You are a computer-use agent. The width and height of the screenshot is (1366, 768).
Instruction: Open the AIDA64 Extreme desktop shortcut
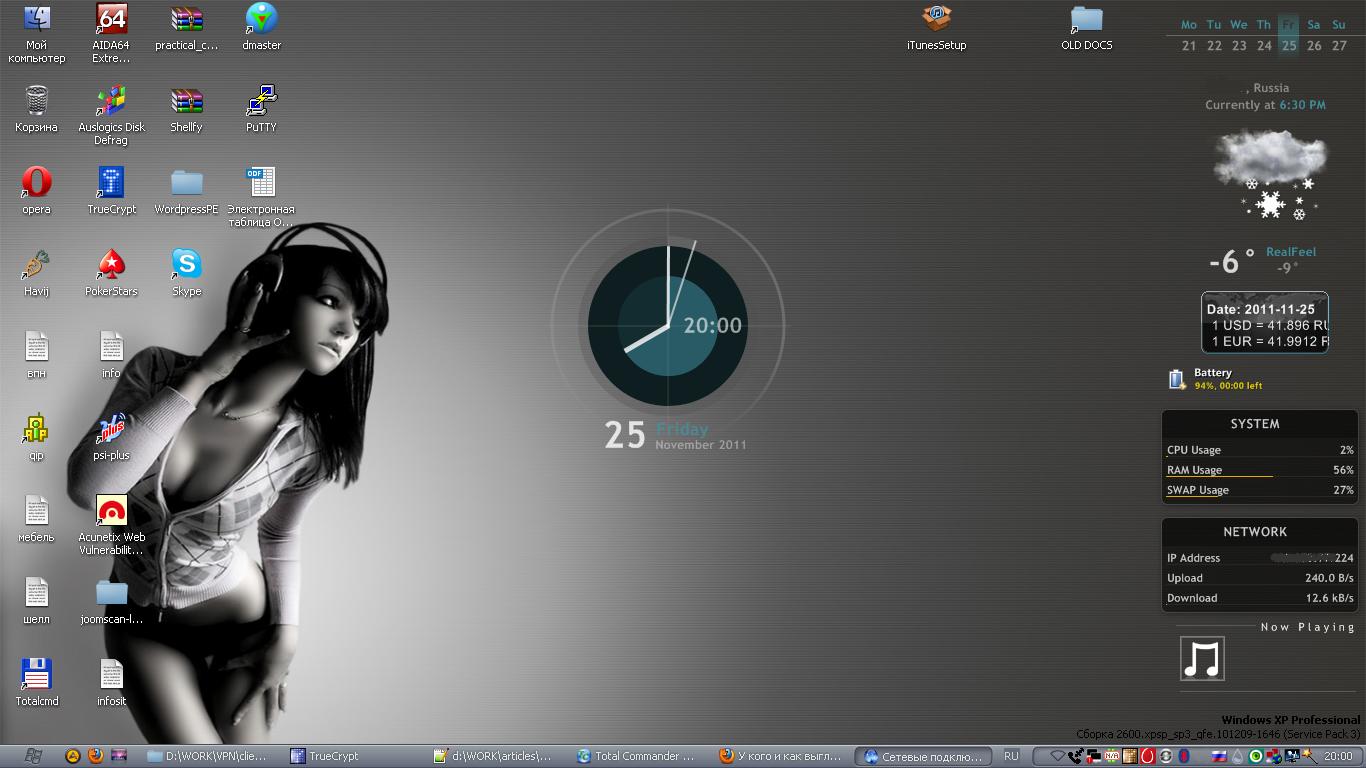tap(111, 20)
